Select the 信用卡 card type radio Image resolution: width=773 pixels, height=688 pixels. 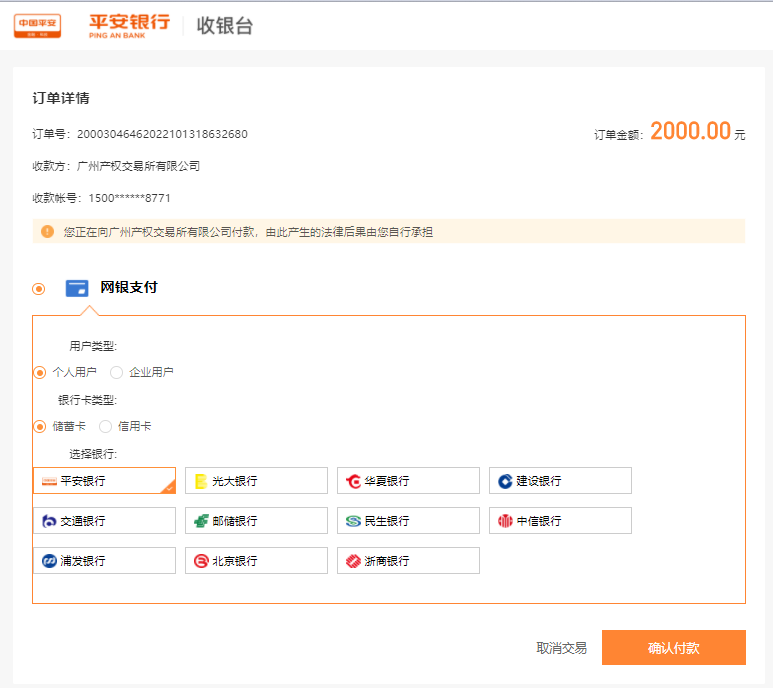click(x=105, y=426)
